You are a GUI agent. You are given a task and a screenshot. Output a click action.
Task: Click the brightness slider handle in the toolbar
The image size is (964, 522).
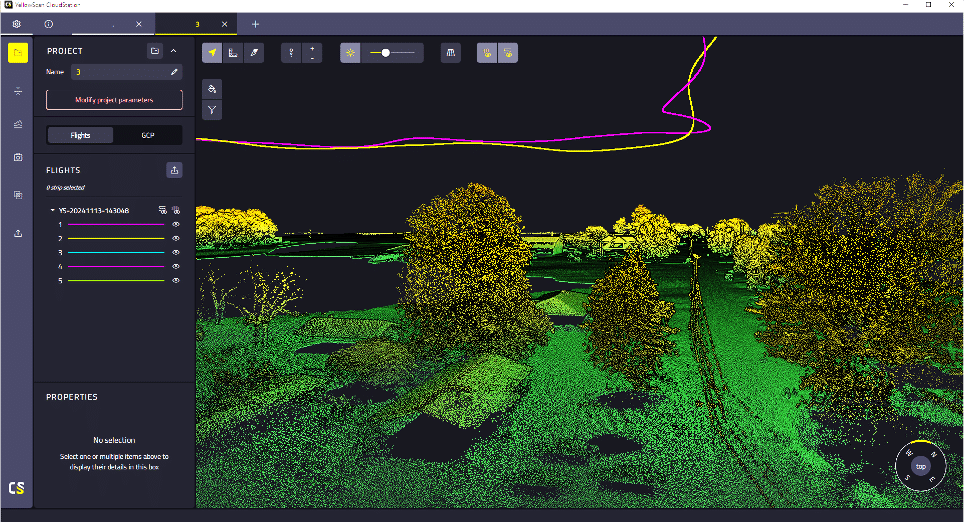pyautogui.click(x=386, y=53)
